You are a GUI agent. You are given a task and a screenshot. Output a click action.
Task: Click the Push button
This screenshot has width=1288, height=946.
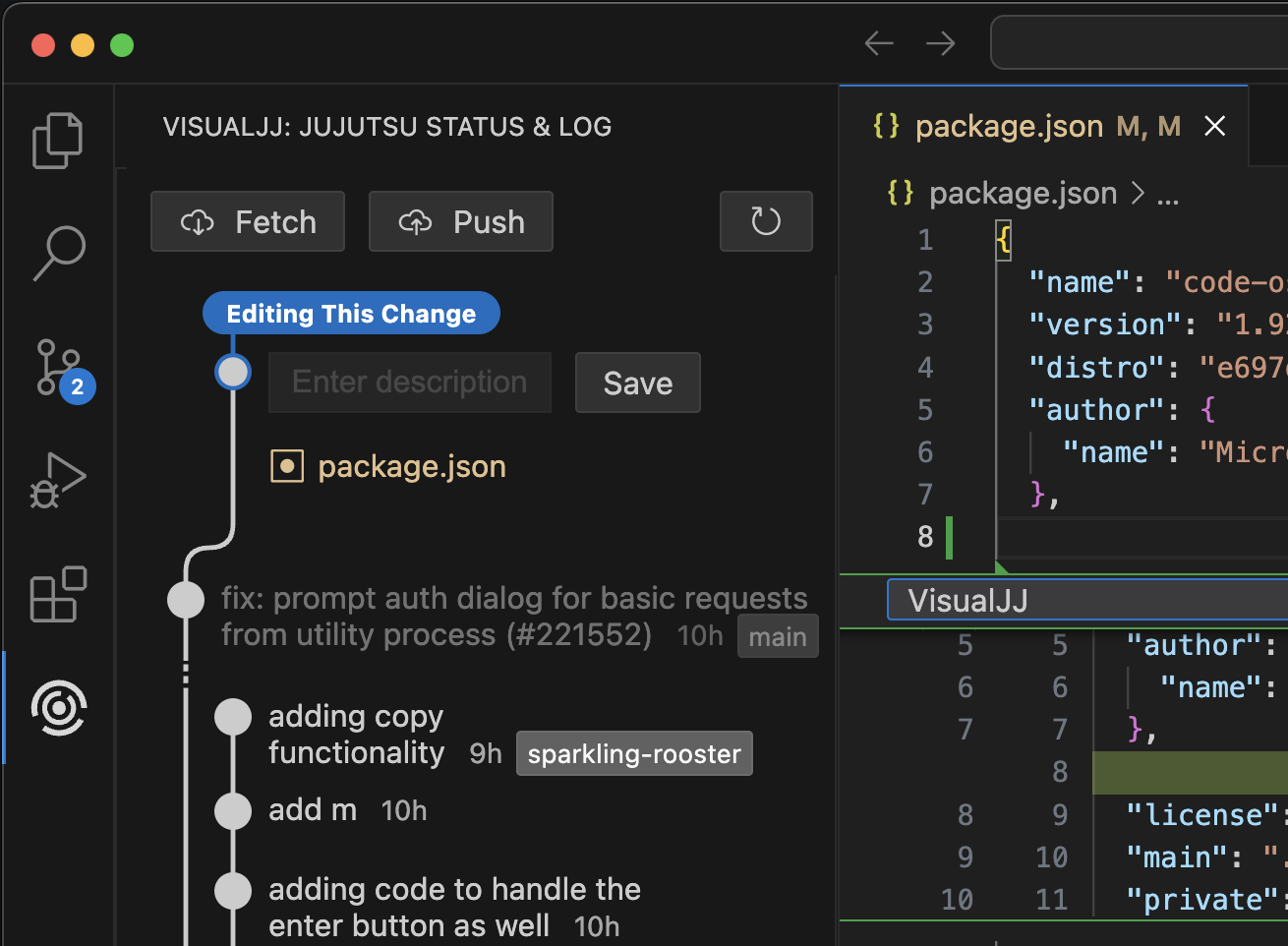(460, 222)
